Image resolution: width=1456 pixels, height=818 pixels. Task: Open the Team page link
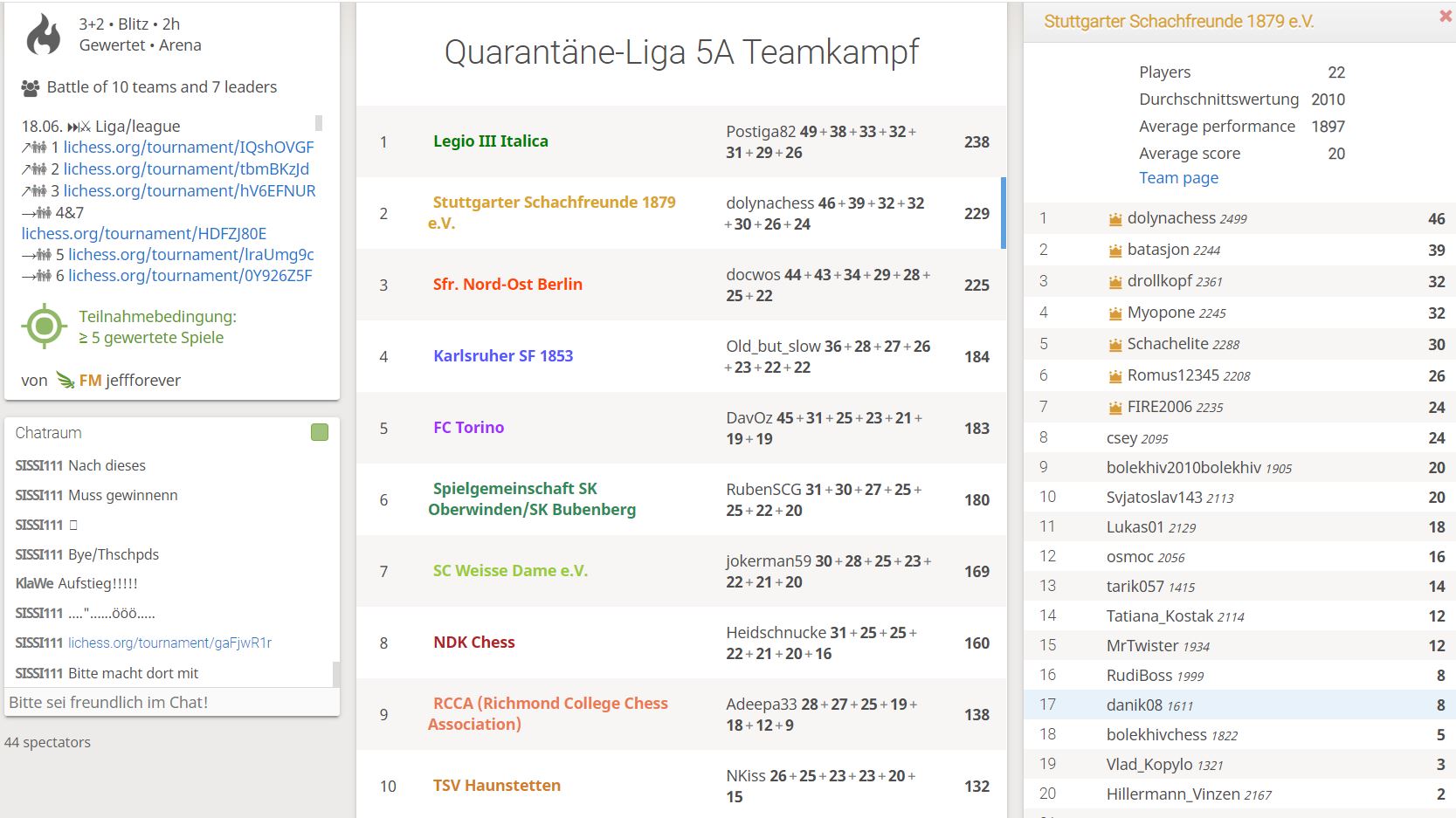(x=1178, y=178)
